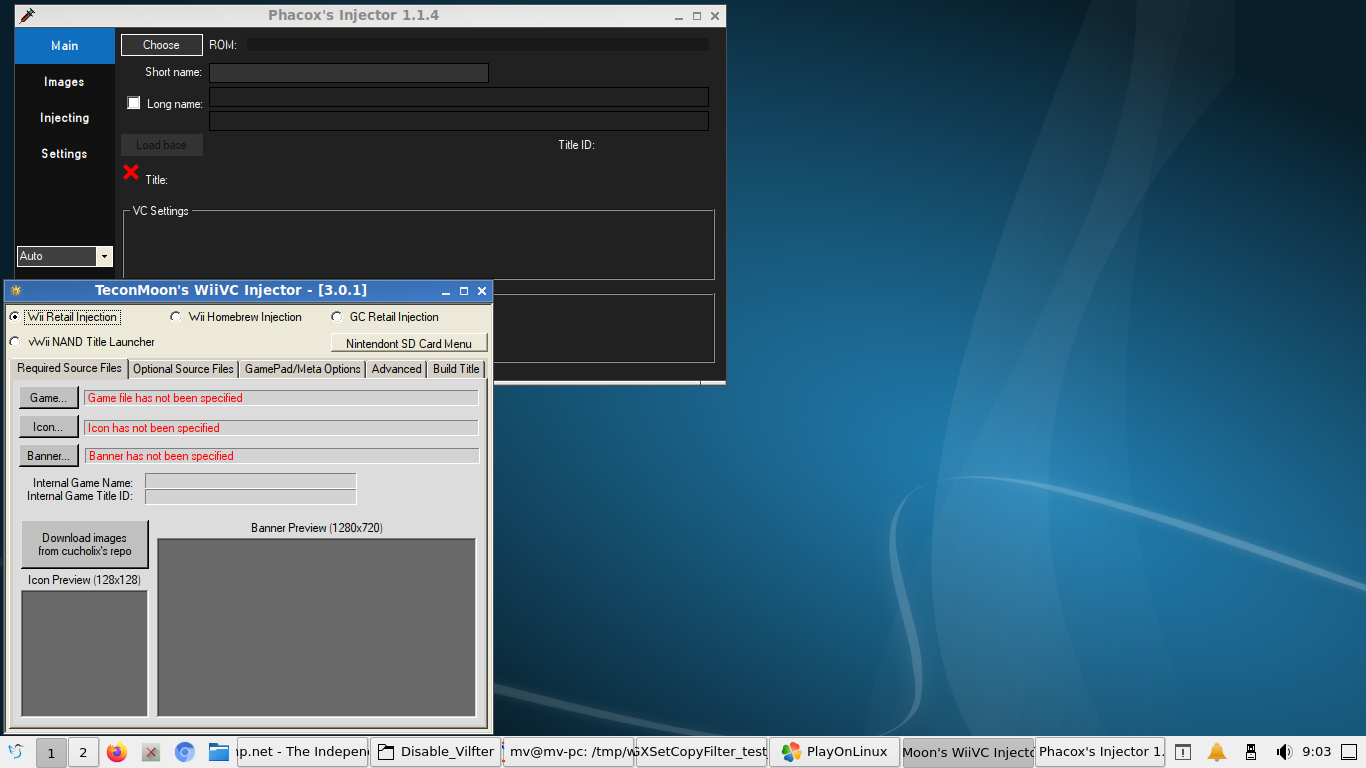Open the Advanced tab

[397, 369]
